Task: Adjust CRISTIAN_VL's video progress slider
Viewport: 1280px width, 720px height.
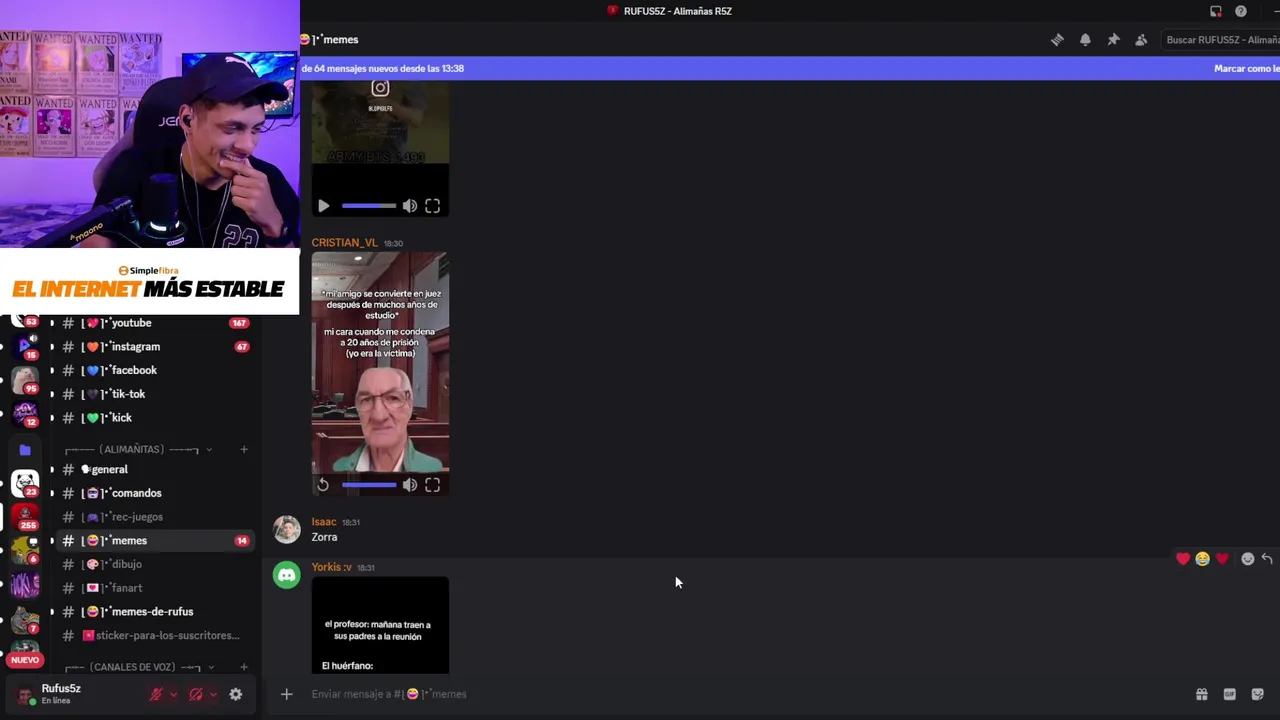Action: pyautogui.click(x=369, y=485)
